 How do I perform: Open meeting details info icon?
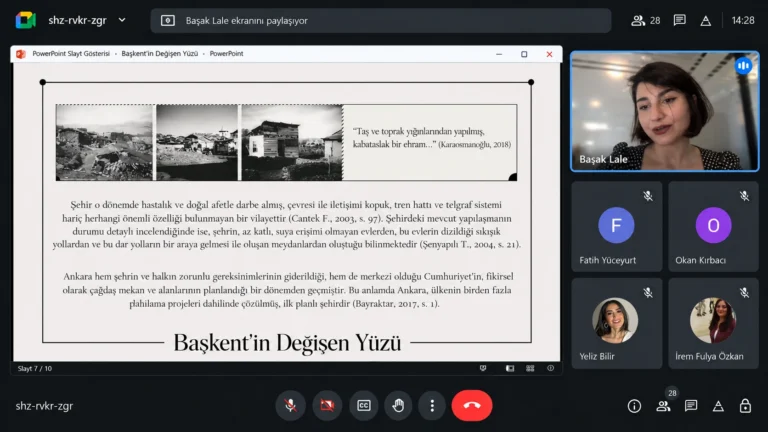634,406
